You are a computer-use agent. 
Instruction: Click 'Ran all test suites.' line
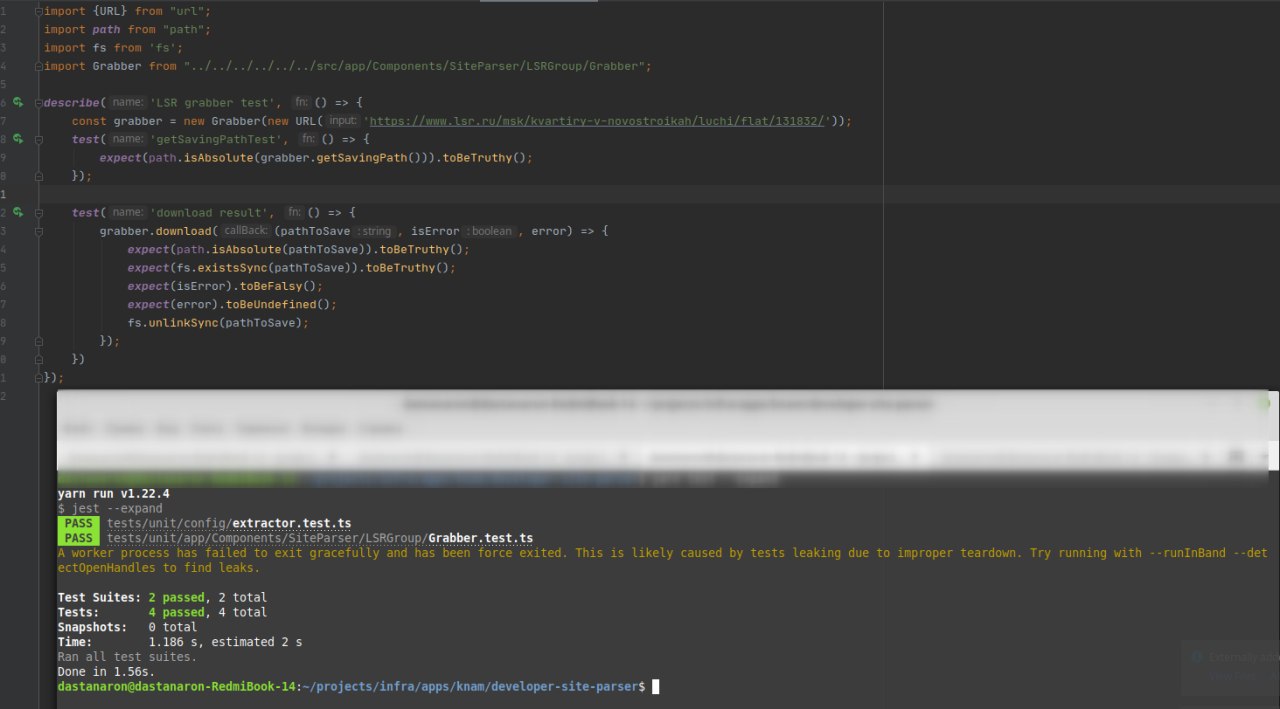coord(127,657)
